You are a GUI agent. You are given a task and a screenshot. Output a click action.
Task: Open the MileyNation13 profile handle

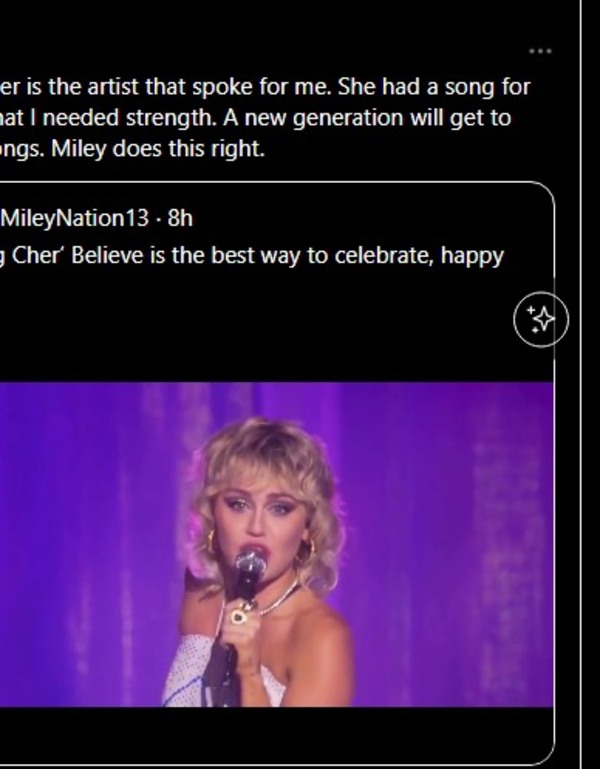[74, 218]
